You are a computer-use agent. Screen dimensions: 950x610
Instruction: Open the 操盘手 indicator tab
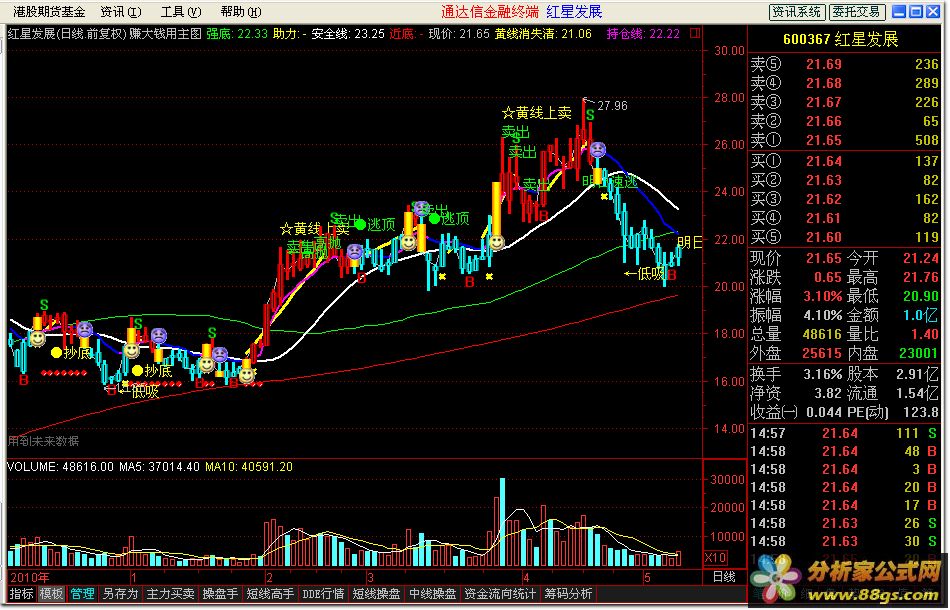click(220, 594)
